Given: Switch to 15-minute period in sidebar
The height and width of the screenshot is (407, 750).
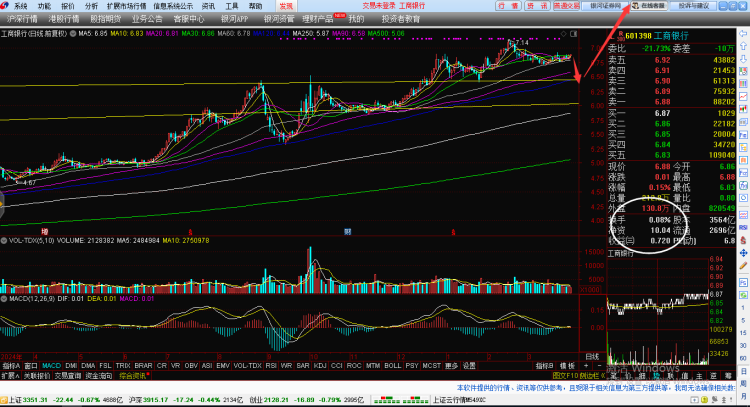Looking at the screenshot, I should pos(743,333).
